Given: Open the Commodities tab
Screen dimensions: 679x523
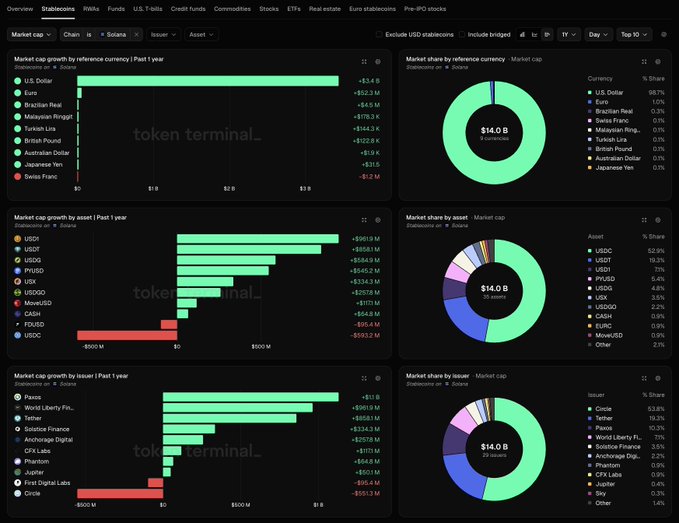Looking at the screenshot, I should (x=232, y=9).
